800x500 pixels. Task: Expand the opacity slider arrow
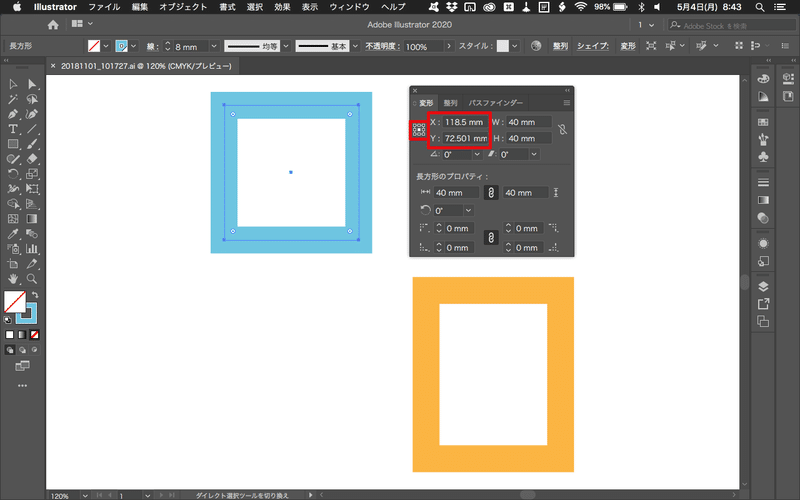click(x=449, y=46)
